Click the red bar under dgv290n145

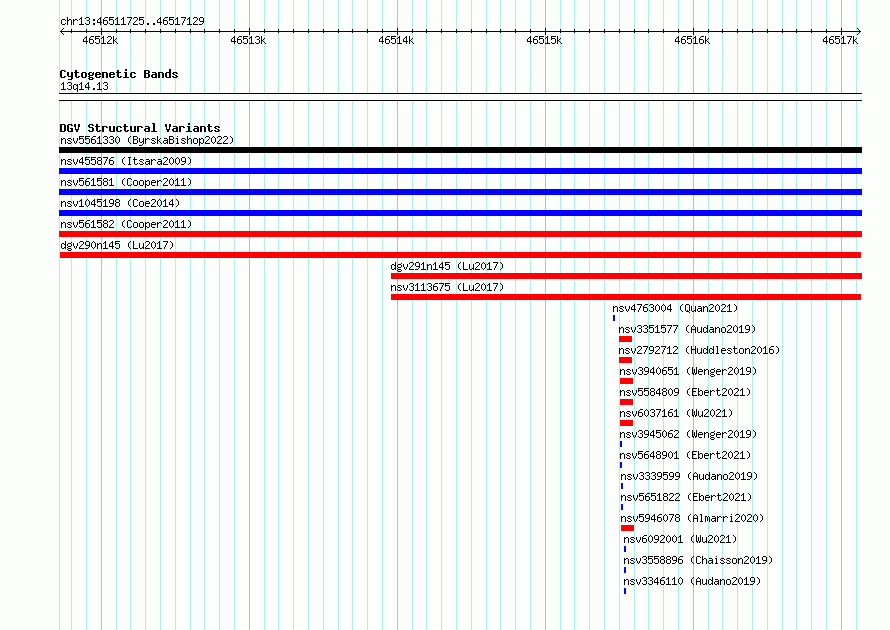click(460, 255)
